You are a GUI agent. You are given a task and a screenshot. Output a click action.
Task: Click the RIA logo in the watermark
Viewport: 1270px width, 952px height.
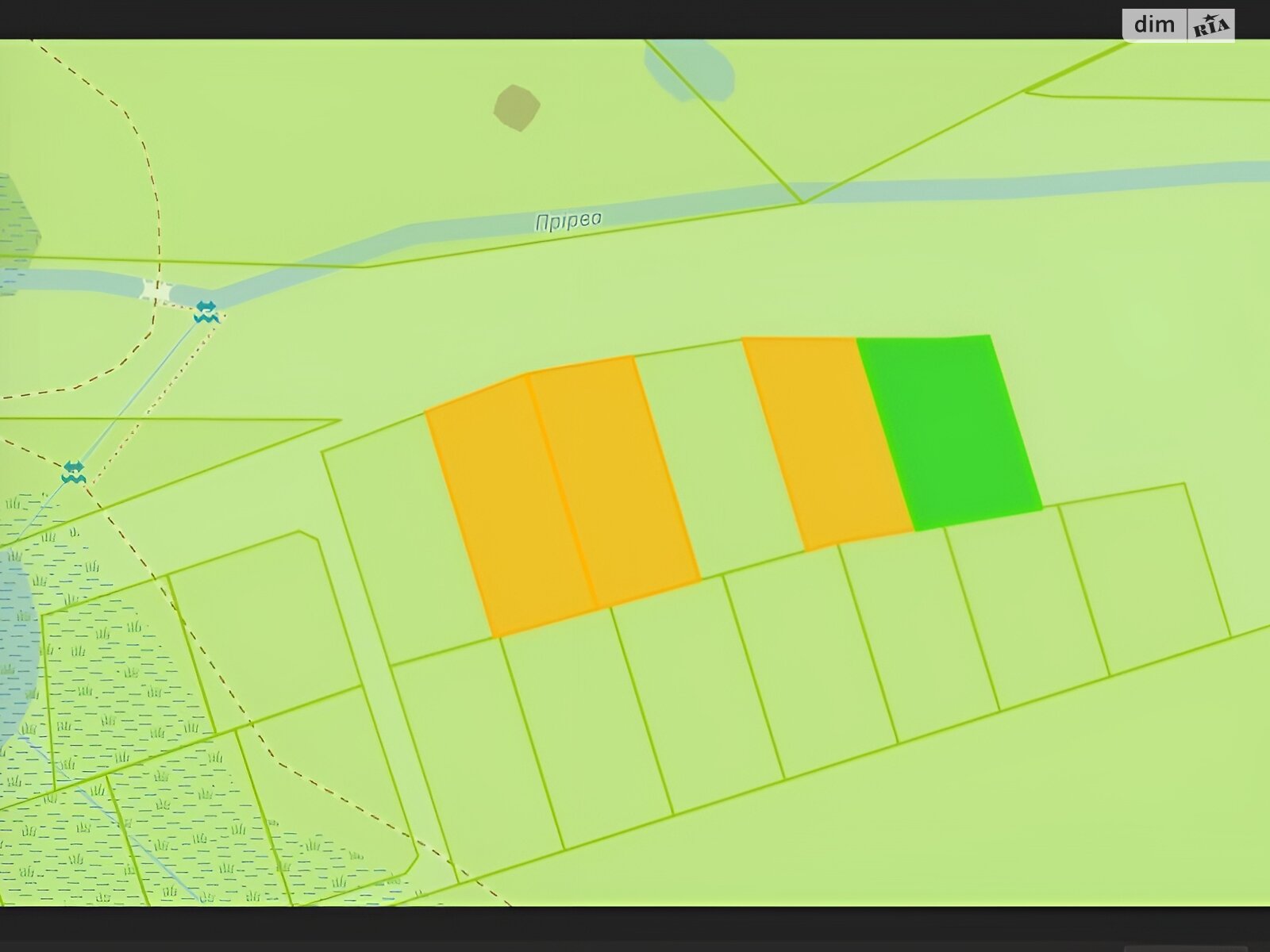click(x=1210, y=26)
